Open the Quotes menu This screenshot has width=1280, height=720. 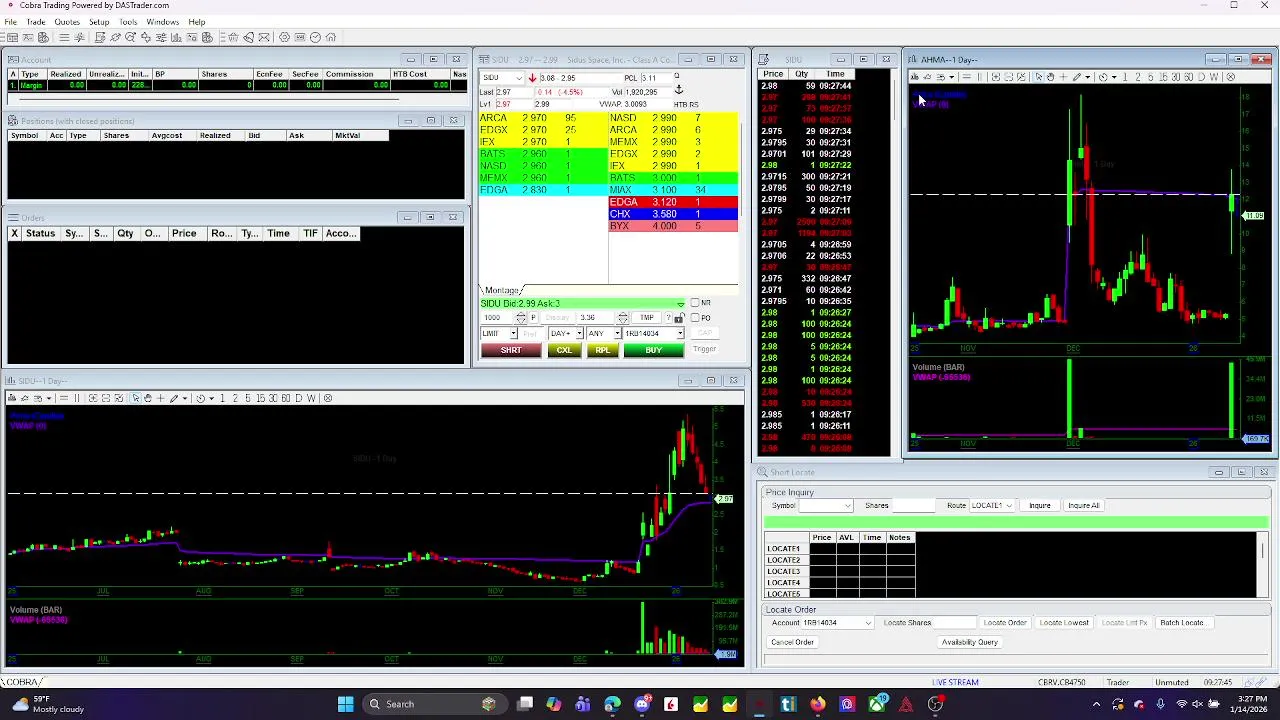pos(67,22)
